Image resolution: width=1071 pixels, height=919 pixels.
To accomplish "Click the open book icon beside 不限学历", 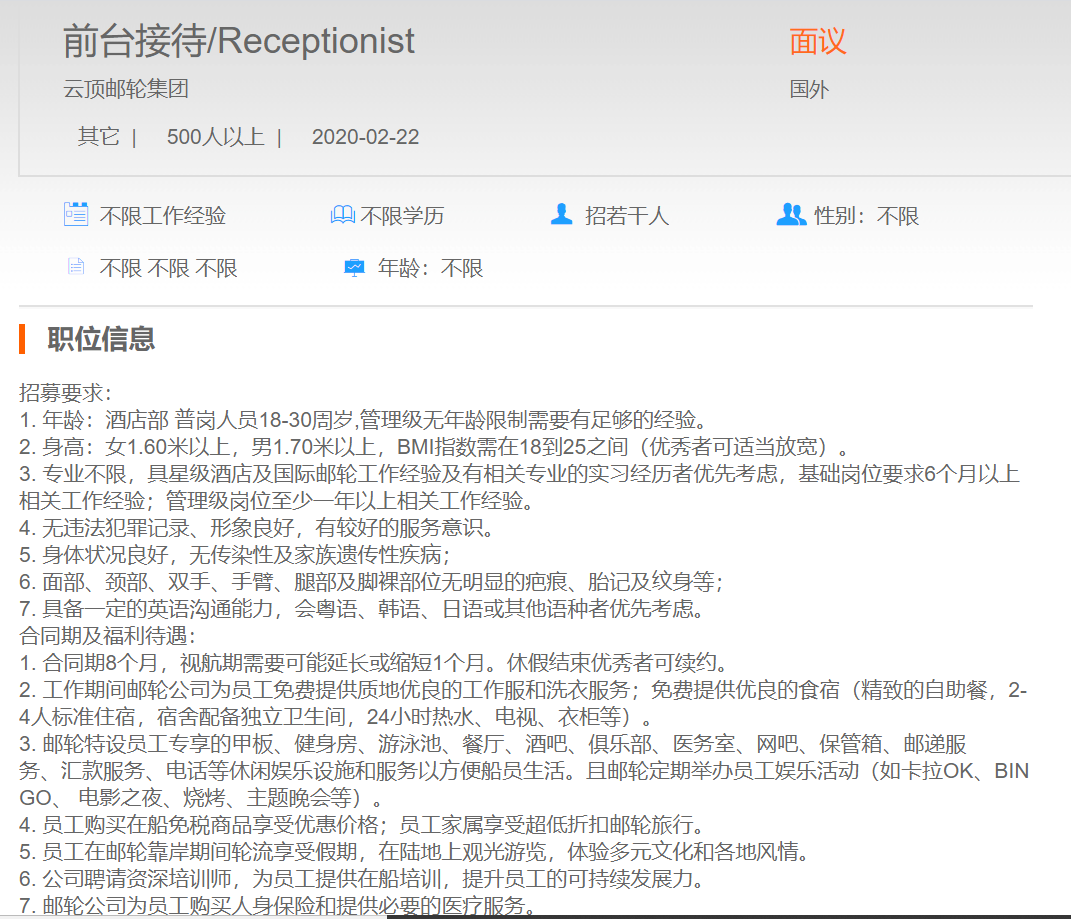I will [x=342, y=215].
